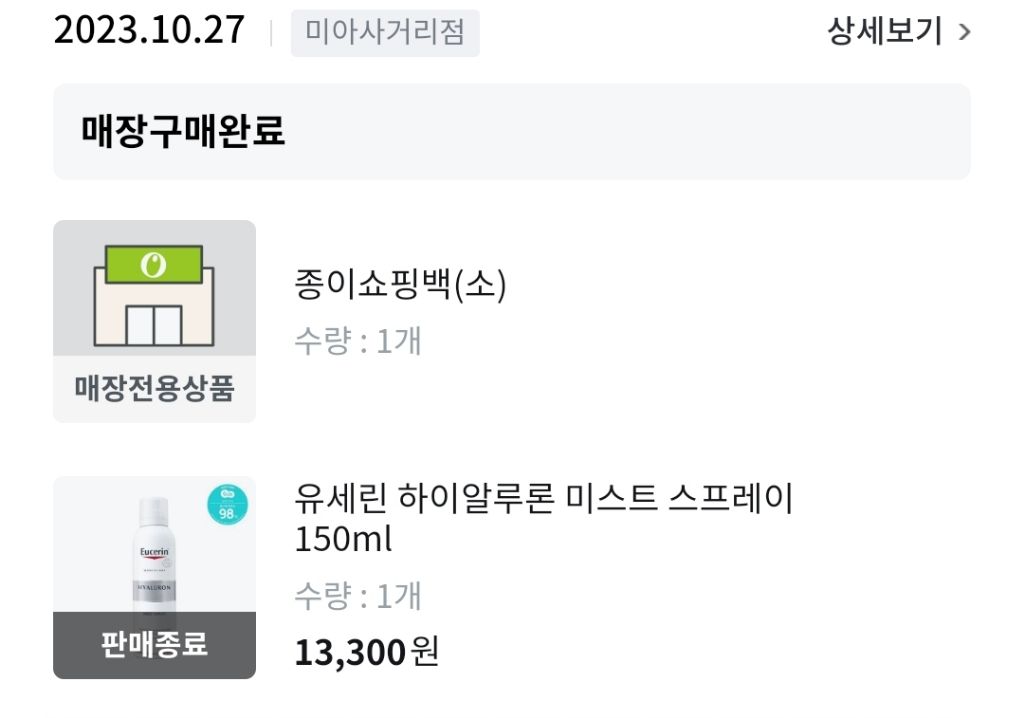The width and height of the screenshot is (1024, 718).
Task: Click the 매장전용상품 label
Action: pos(154,389)
